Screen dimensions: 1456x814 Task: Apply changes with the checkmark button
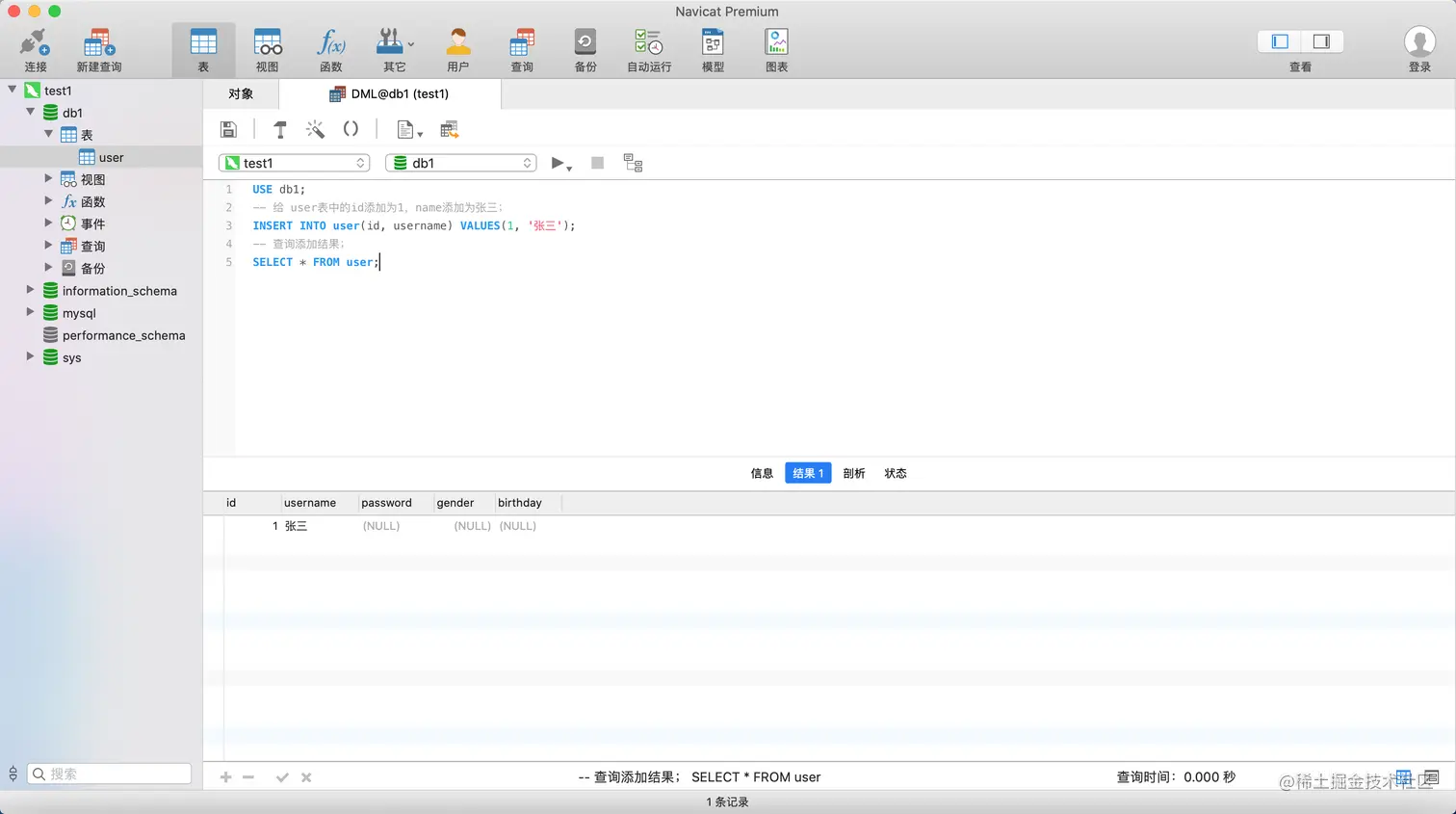click(x=282, y=777)
